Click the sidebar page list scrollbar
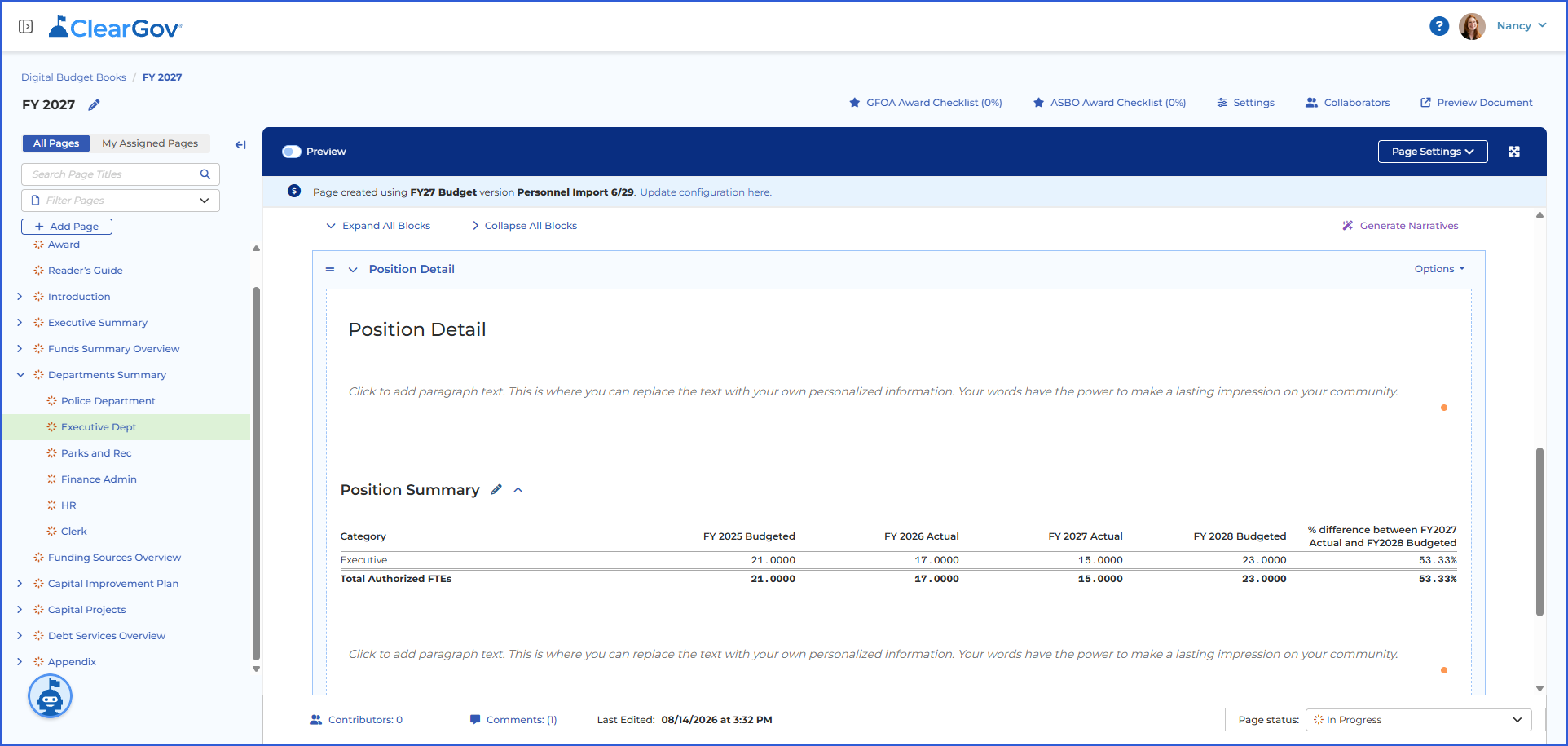Viewport: 1568px width, 746px height. coord(256,473)
